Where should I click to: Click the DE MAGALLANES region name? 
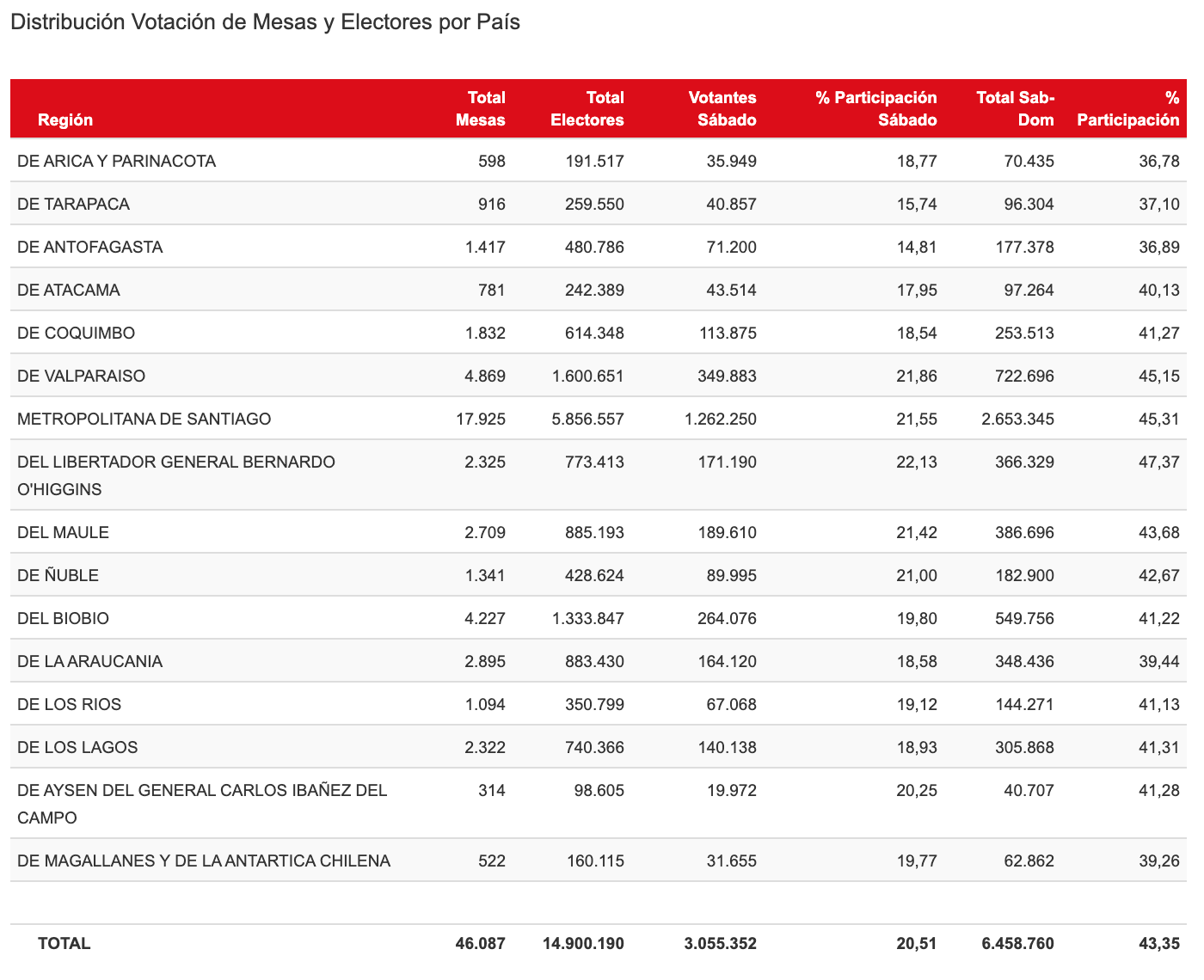[203, 861]
